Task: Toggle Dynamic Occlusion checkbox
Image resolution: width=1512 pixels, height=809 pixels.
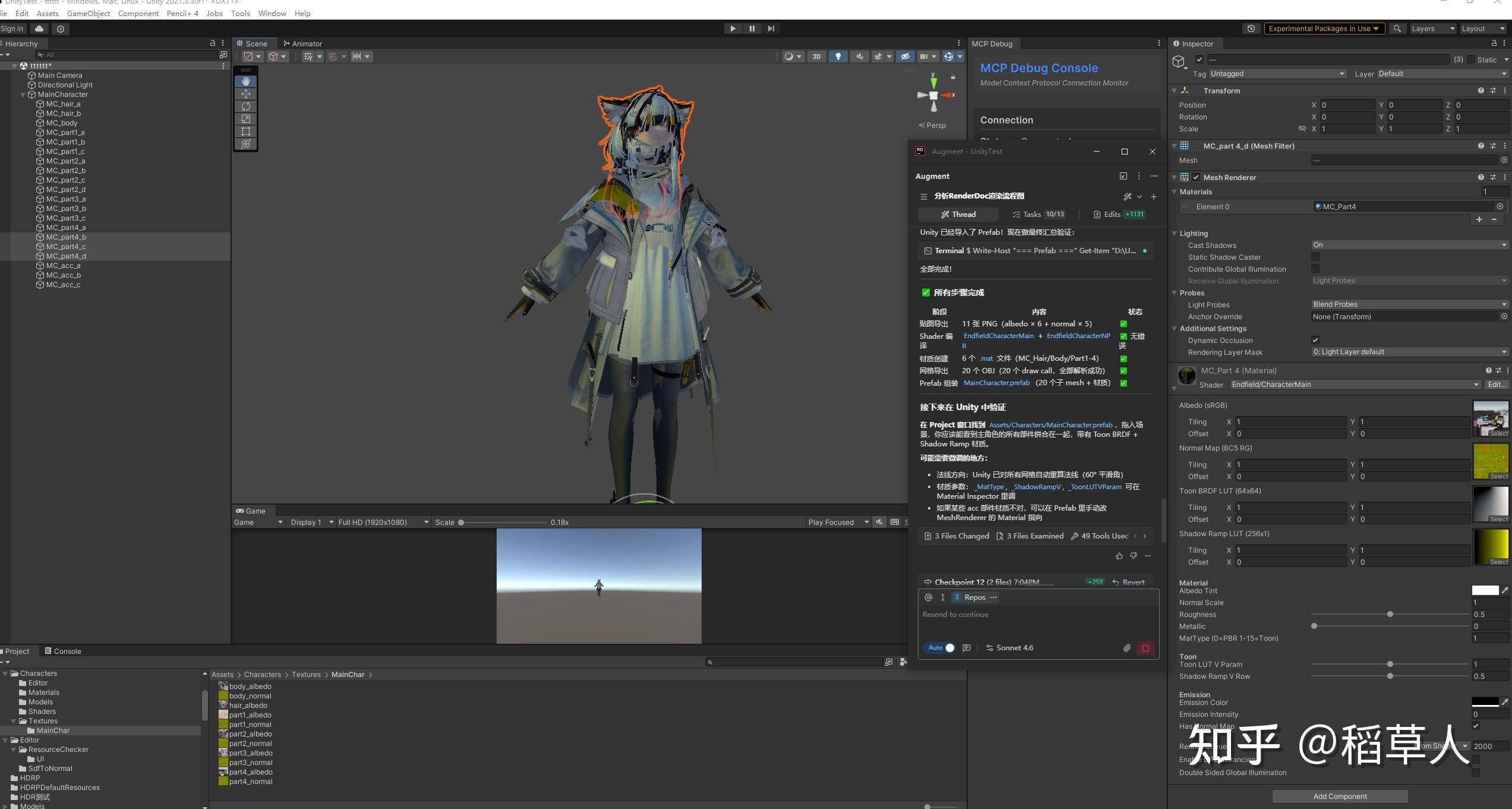Action: (1315, 340)
